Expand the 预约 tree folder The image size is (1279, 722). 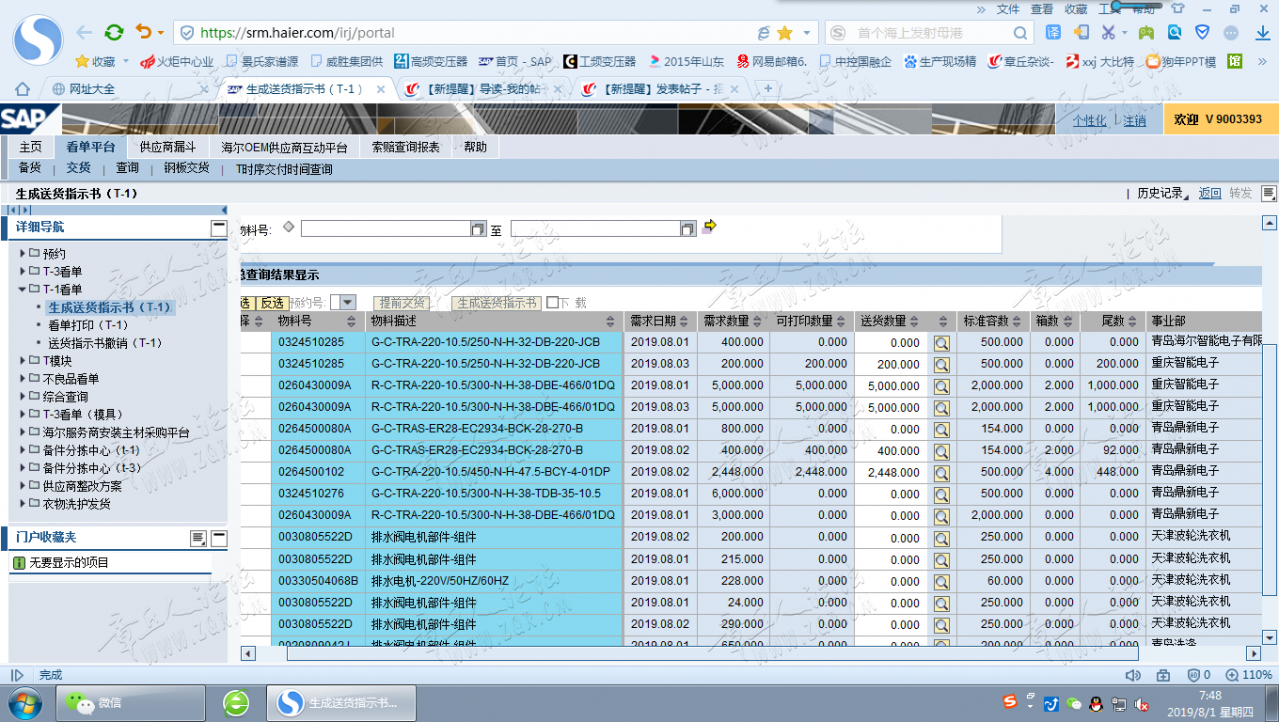click(23, 253)
